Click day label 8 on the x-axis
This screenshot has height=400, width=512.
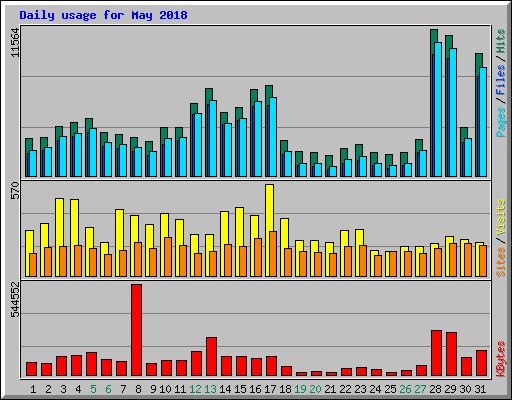[x=138, y=389]
